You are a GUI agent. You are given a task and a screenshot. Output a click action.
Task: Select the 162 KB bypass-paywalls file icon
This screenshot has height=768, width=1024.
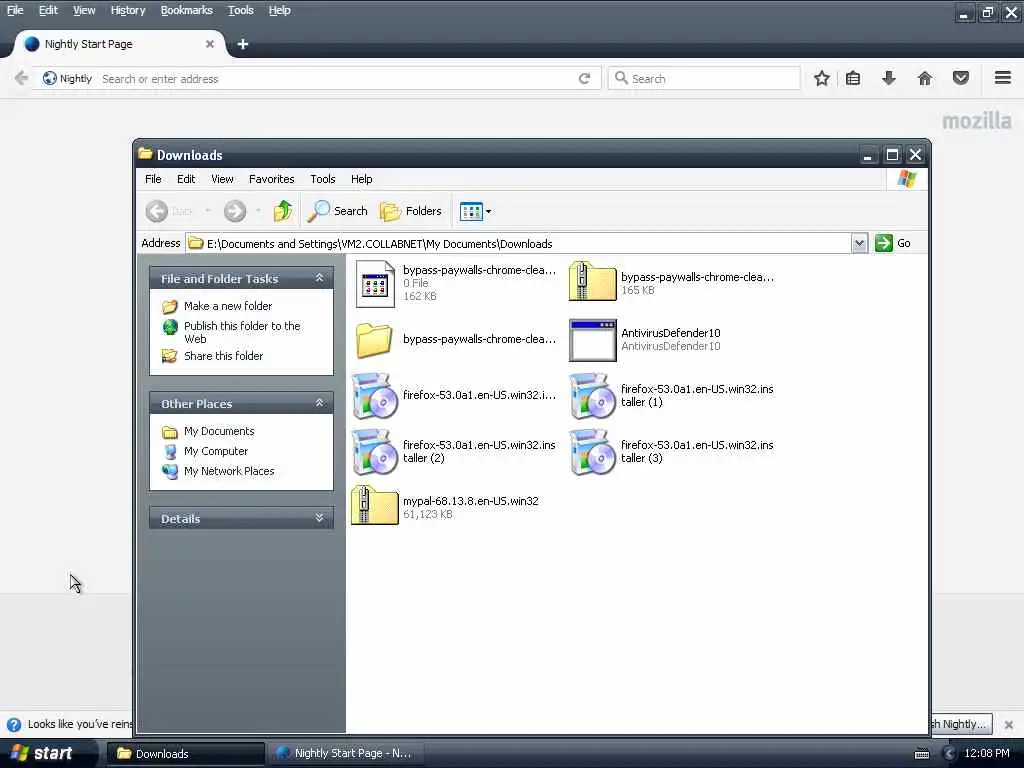pyautogui.click(x=375, y=283)
